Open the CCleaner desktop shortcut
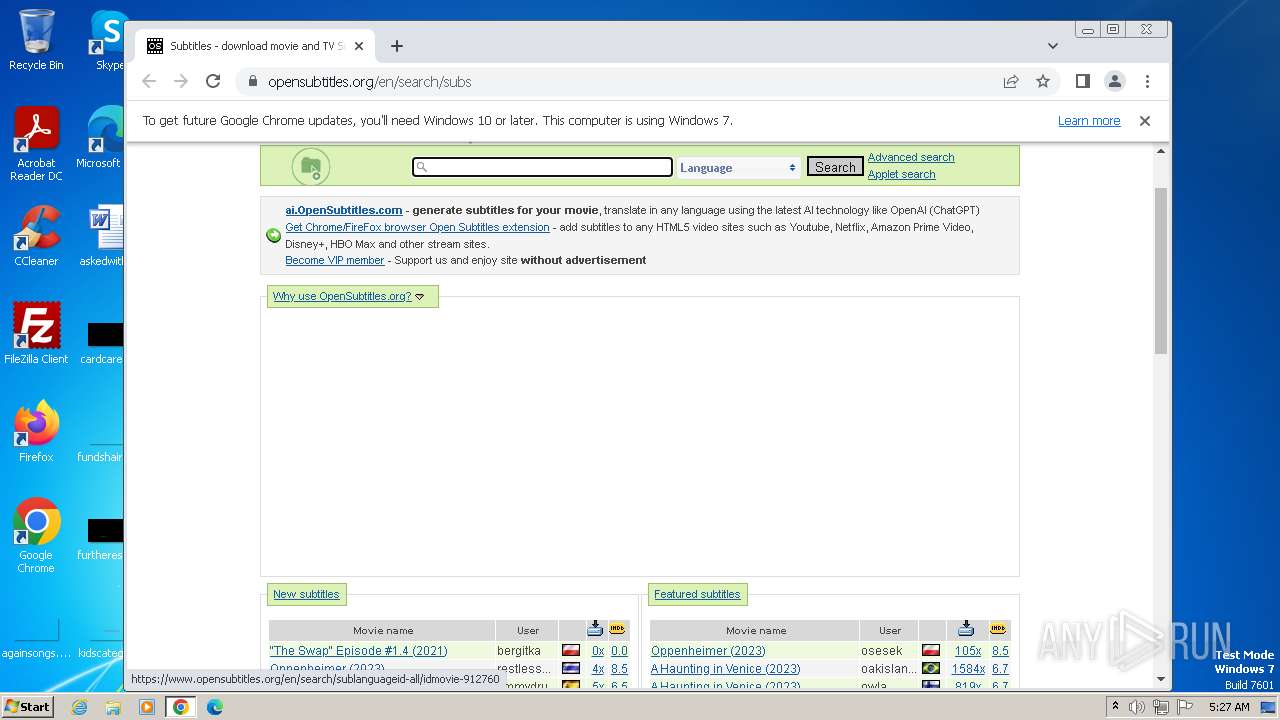 coord(36,237)
